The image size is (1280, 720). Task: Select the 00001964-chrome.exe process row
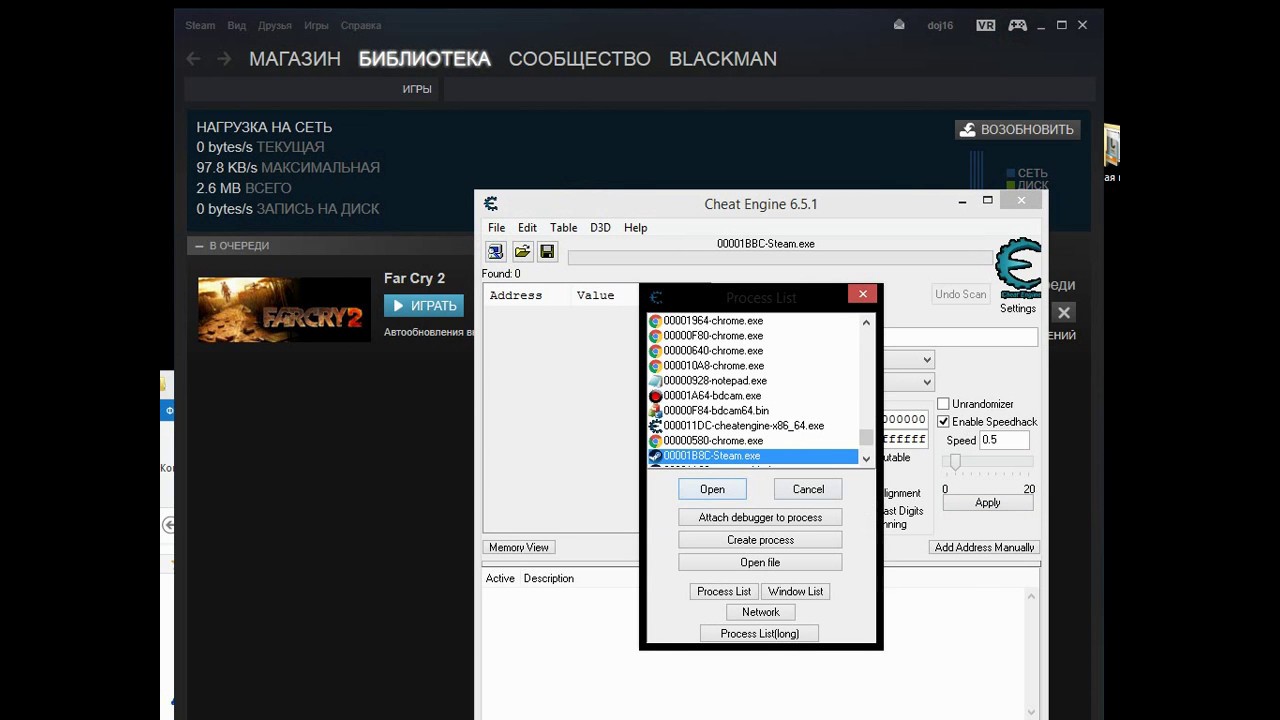coord(753,321)
